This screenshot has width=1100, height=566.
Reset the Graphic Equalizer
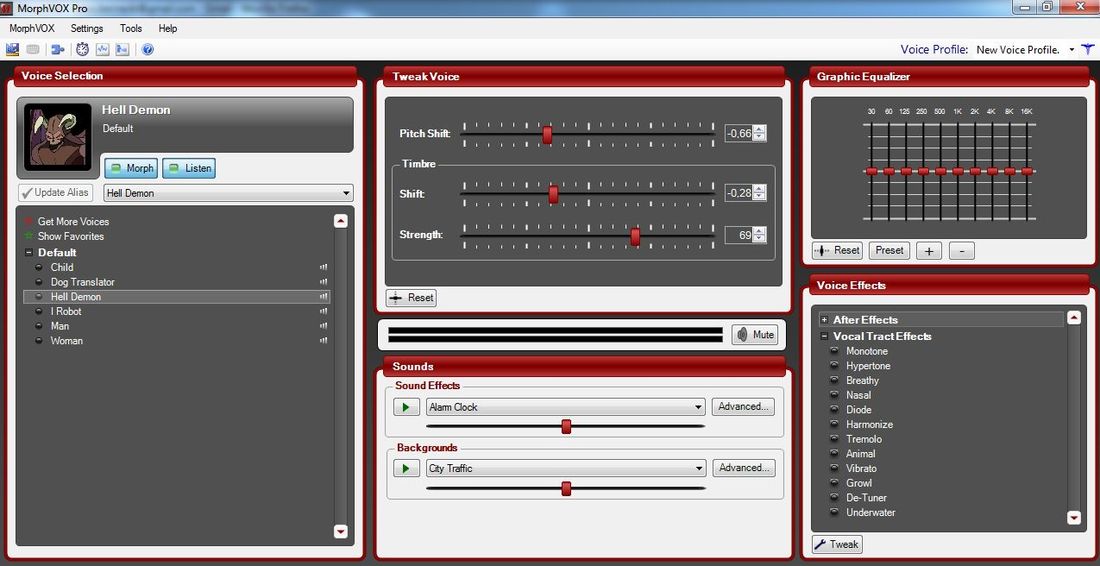837,250
